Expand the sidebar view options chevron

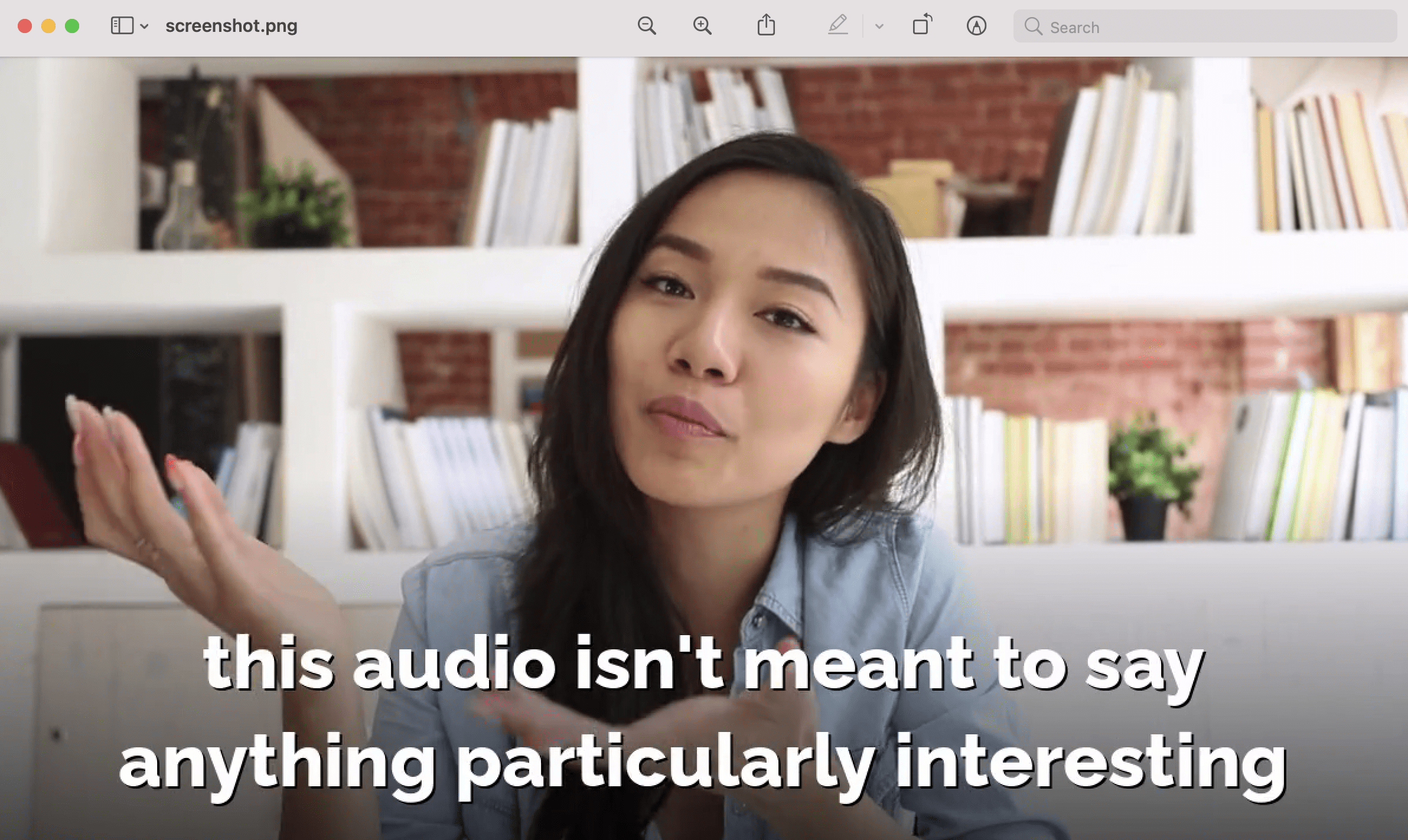click(x=144, y=27)
